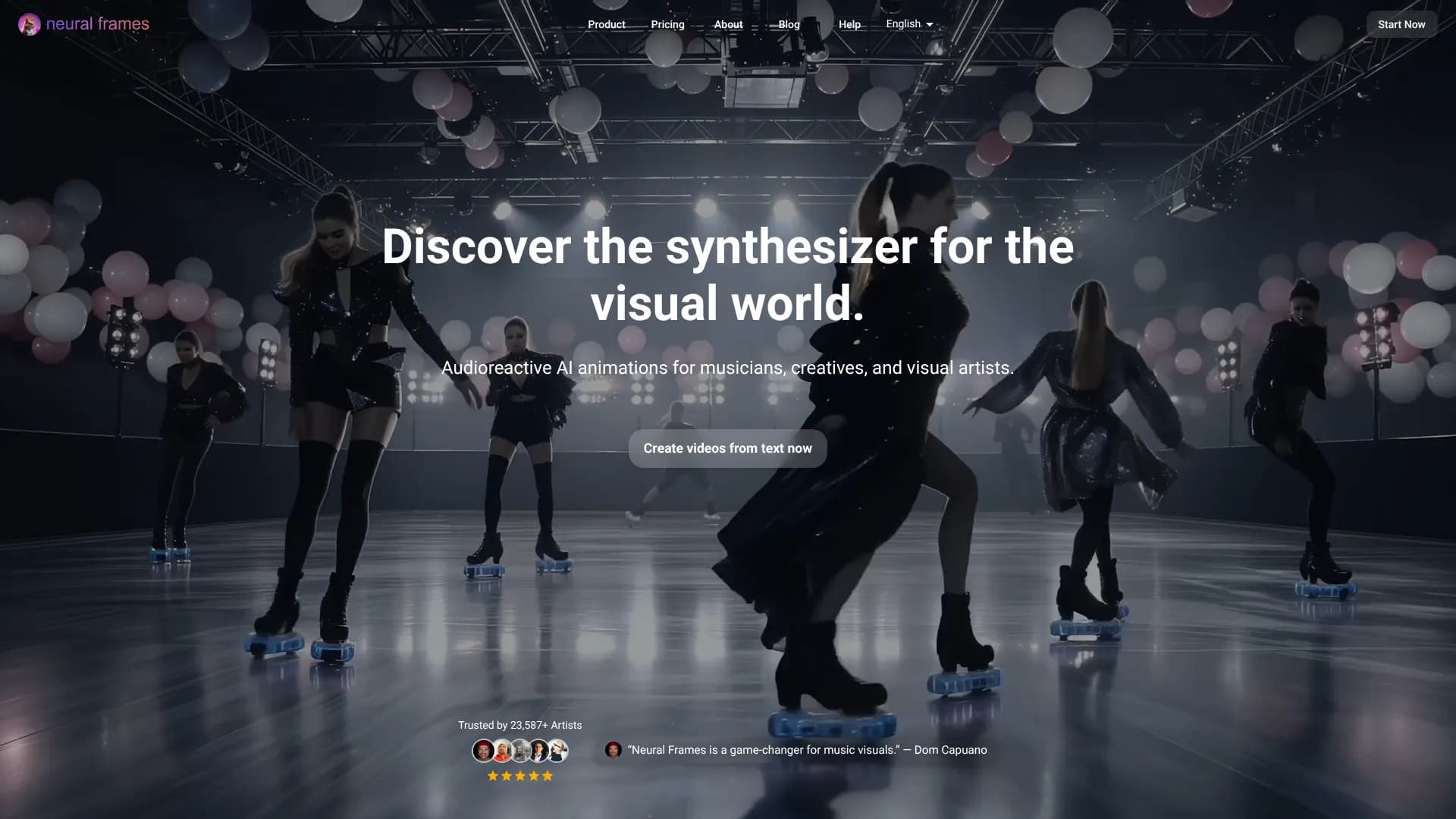Click the Dom Capuano testimonial quote
This screenshot has width=1456, height=819.
click(807, 750)
